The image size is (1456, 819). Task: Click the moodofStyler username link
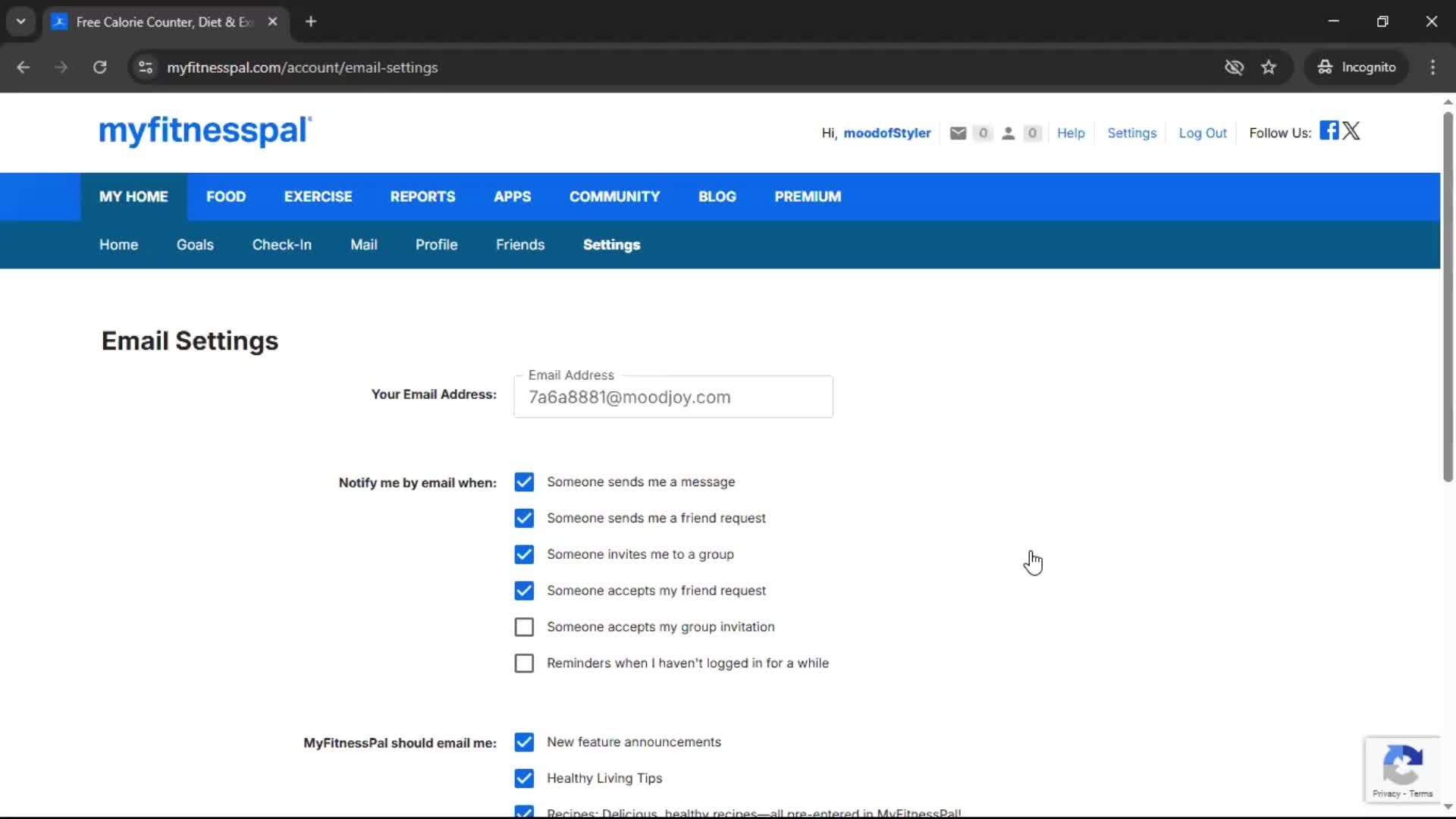coord(886,133)
